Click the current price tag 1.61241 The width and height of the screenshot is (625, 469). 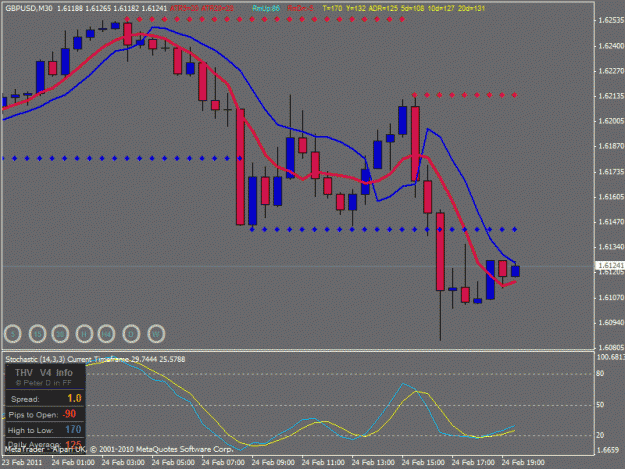pyautogui.click(x=610, y=265)
